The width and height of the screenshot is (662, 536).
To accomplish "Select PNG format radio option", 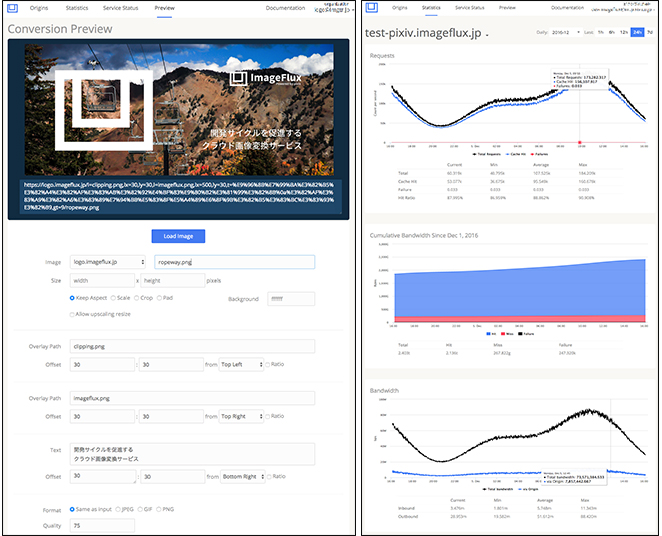I will pos(159,509).
